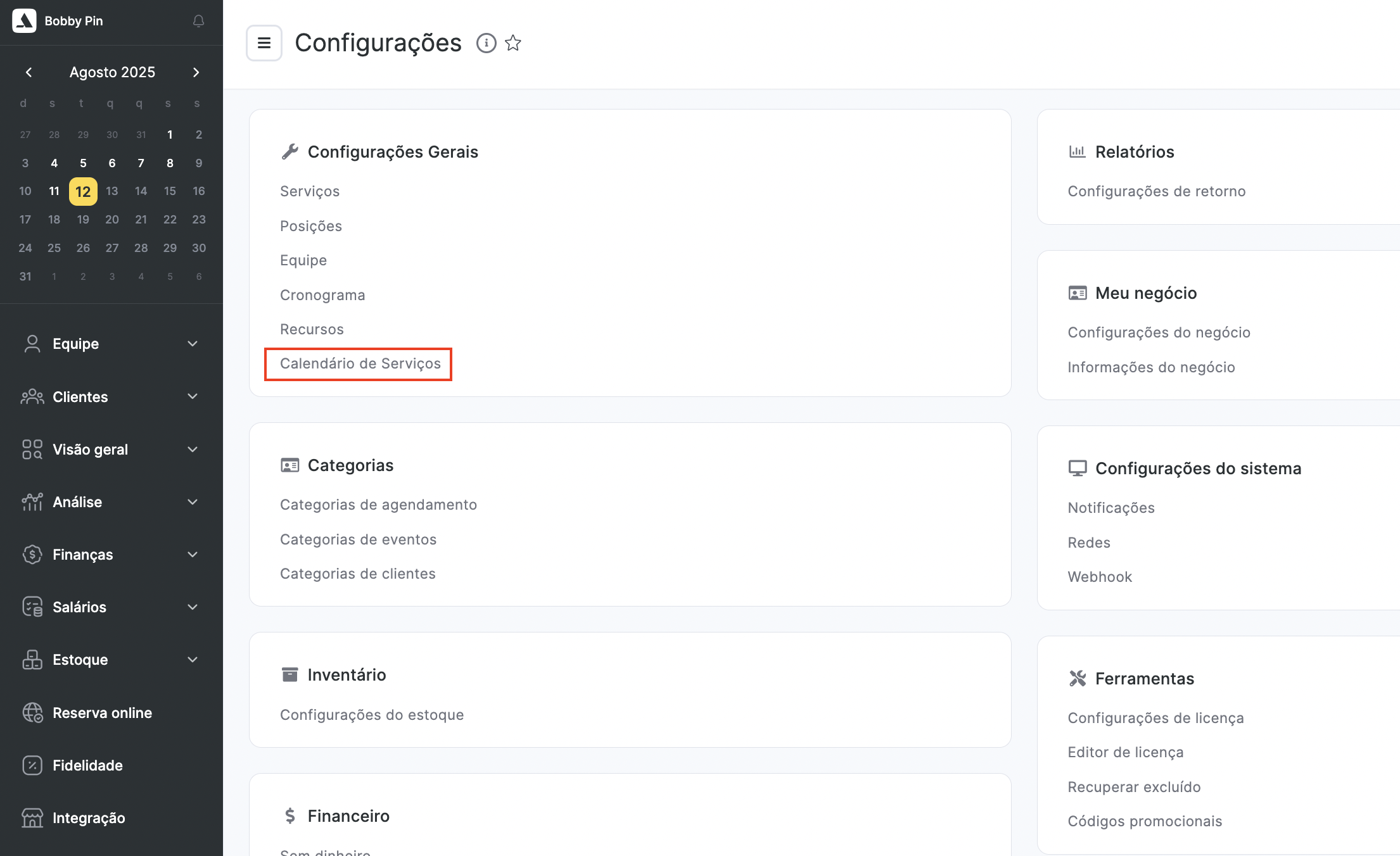The width and height of the screenshot is (1400, 856).
Task: Mark page as favorite with star
Action: click(513, 43)
